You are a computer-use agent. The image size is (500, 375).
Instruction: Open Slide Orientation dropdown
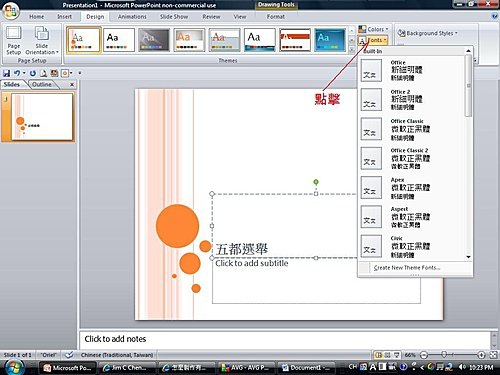(x=42, y=41)
